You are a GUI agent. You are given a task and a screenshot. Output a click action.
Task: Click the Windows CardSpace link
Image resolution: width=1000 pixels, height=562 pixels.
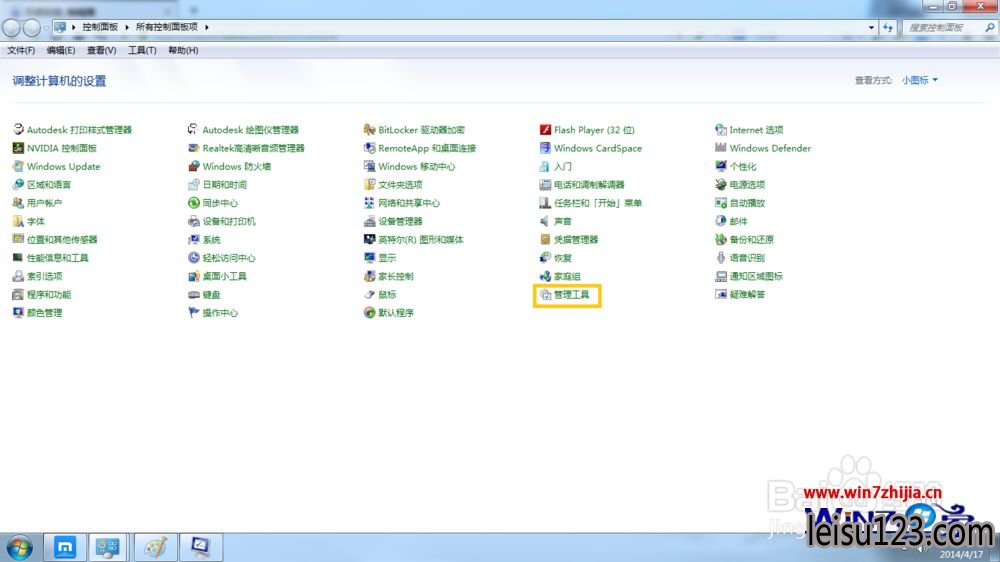tap(598, 148)
